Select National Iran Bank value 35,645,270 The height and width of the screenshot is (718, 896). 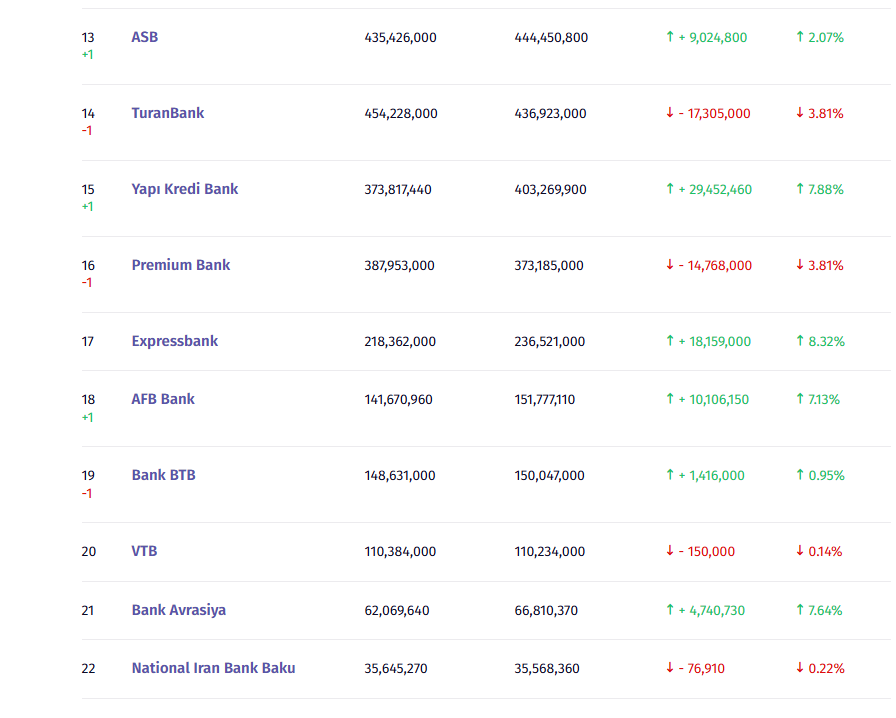coord(395,669)
